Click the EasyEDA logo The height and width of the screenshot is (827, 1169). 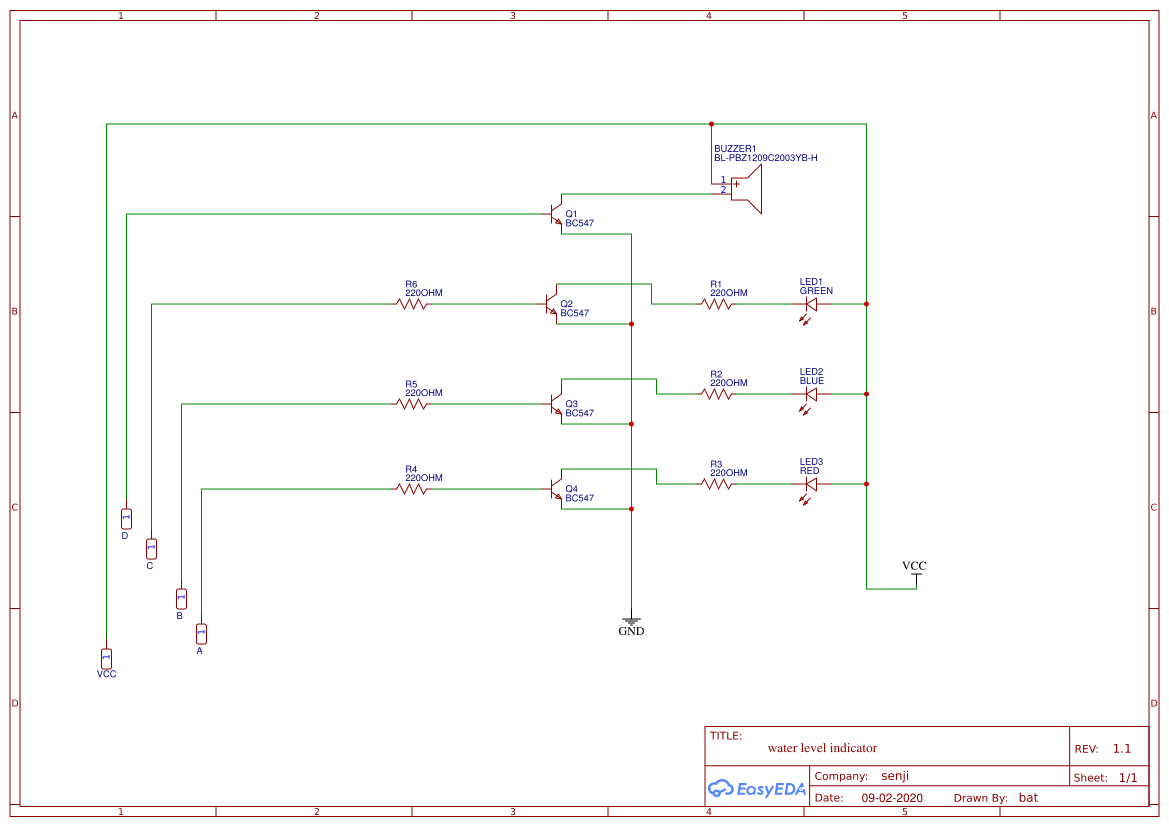coord(757,789)
